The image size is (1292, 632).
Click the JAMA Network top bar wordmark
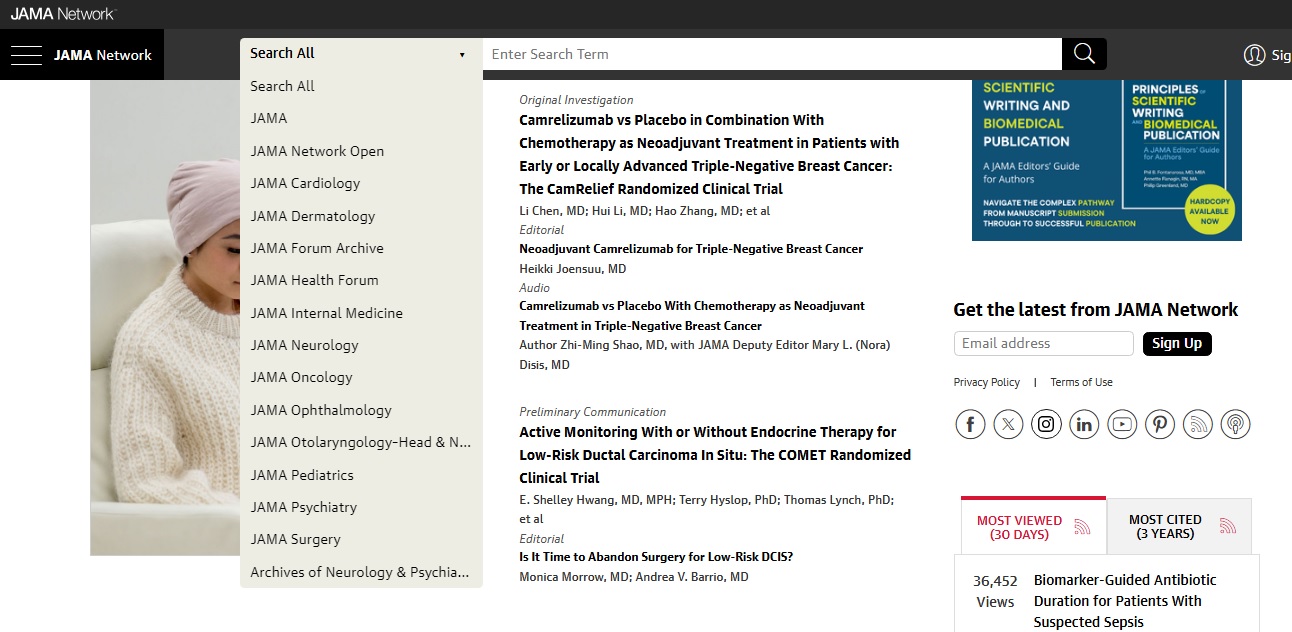pos(63,14)
